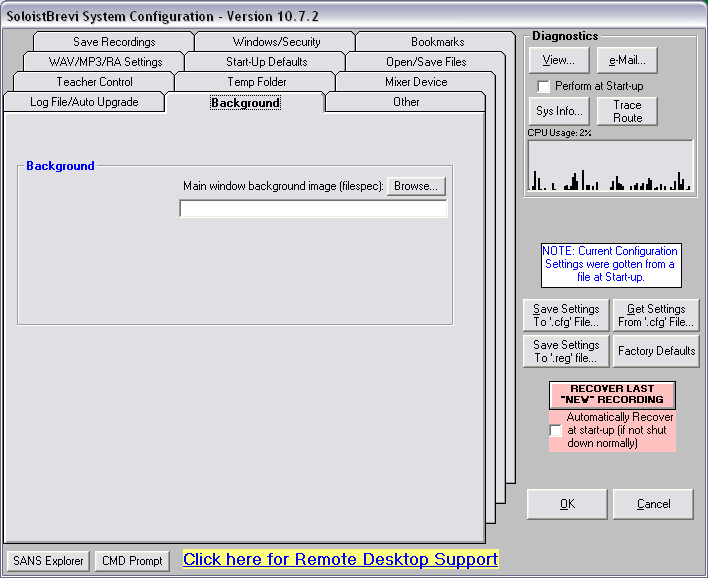
Task: Switch to the Windows/Security tab
Action: [x=276, y=42]
